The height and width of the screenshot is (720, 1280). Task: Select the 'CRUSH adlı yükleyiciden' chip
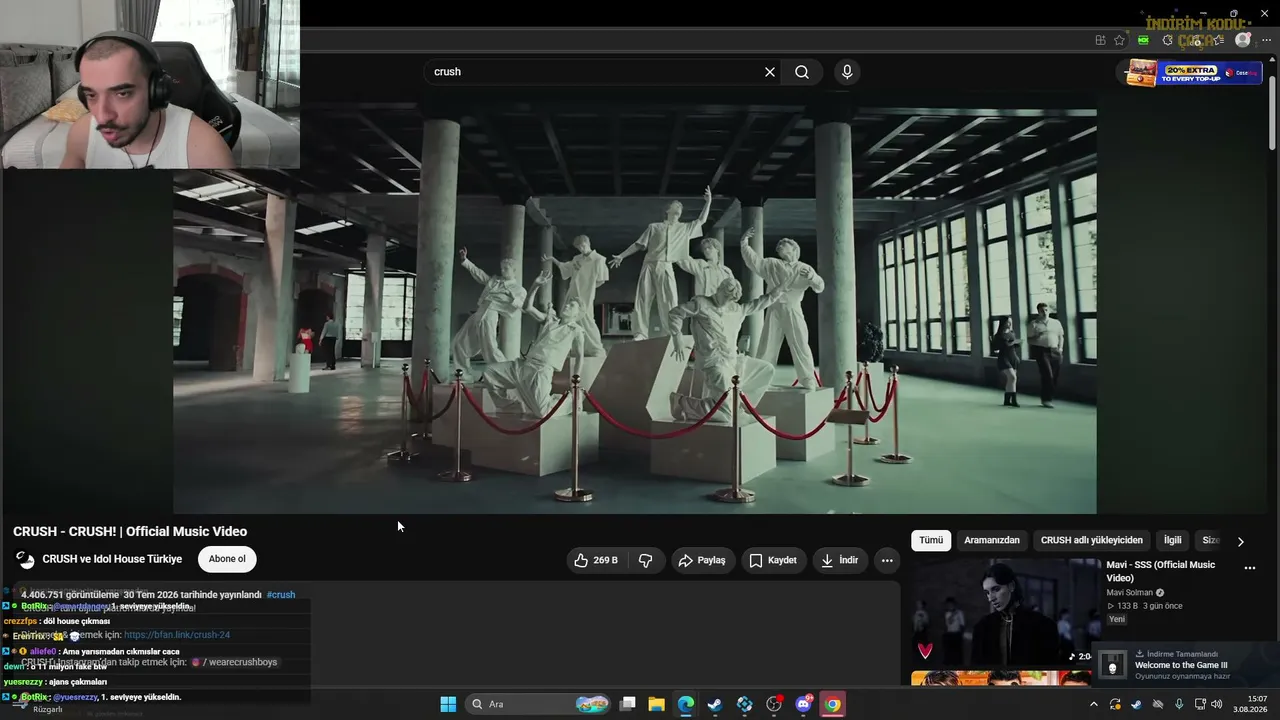1092,540
